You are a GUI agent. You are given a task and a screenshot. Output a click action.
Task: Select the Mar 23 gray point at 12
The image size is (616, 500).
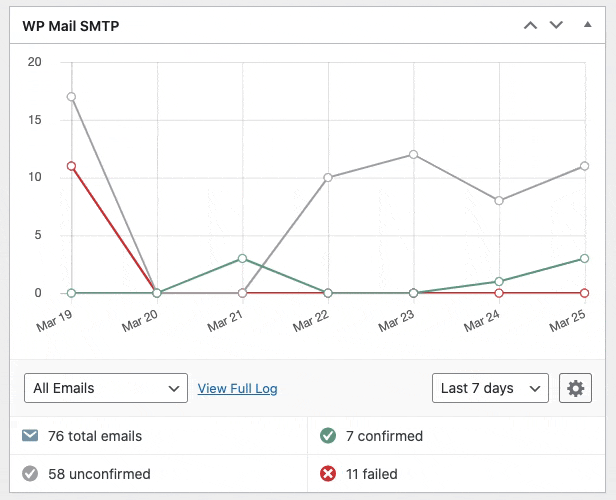413,154
